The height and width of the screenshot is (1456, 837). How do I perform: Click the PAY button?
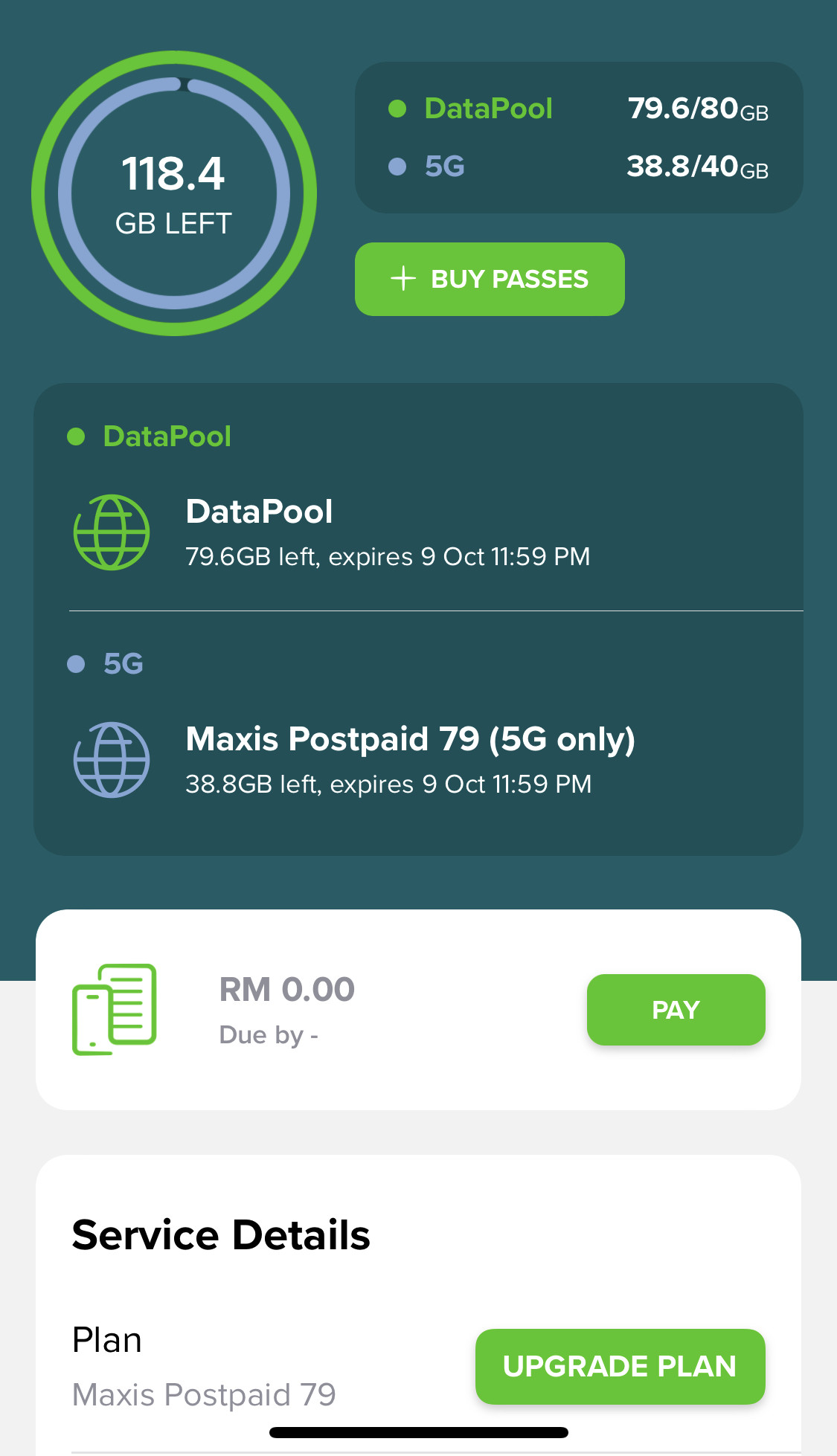coord(676,1010)
